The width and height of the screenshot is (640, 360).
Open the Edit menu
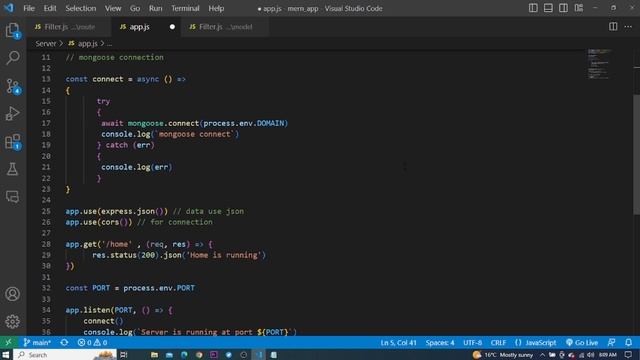coord(50,8)
